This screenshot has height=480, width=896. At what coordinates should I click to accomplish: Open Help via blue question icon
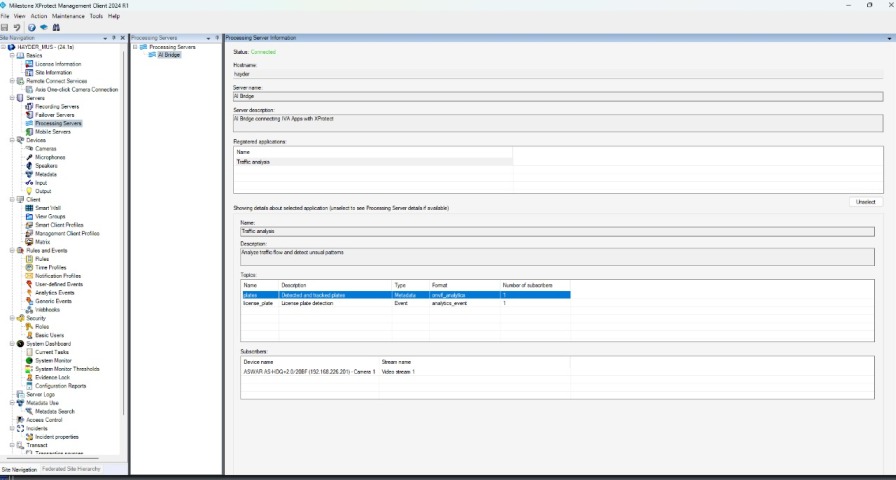tap(31, 27)
